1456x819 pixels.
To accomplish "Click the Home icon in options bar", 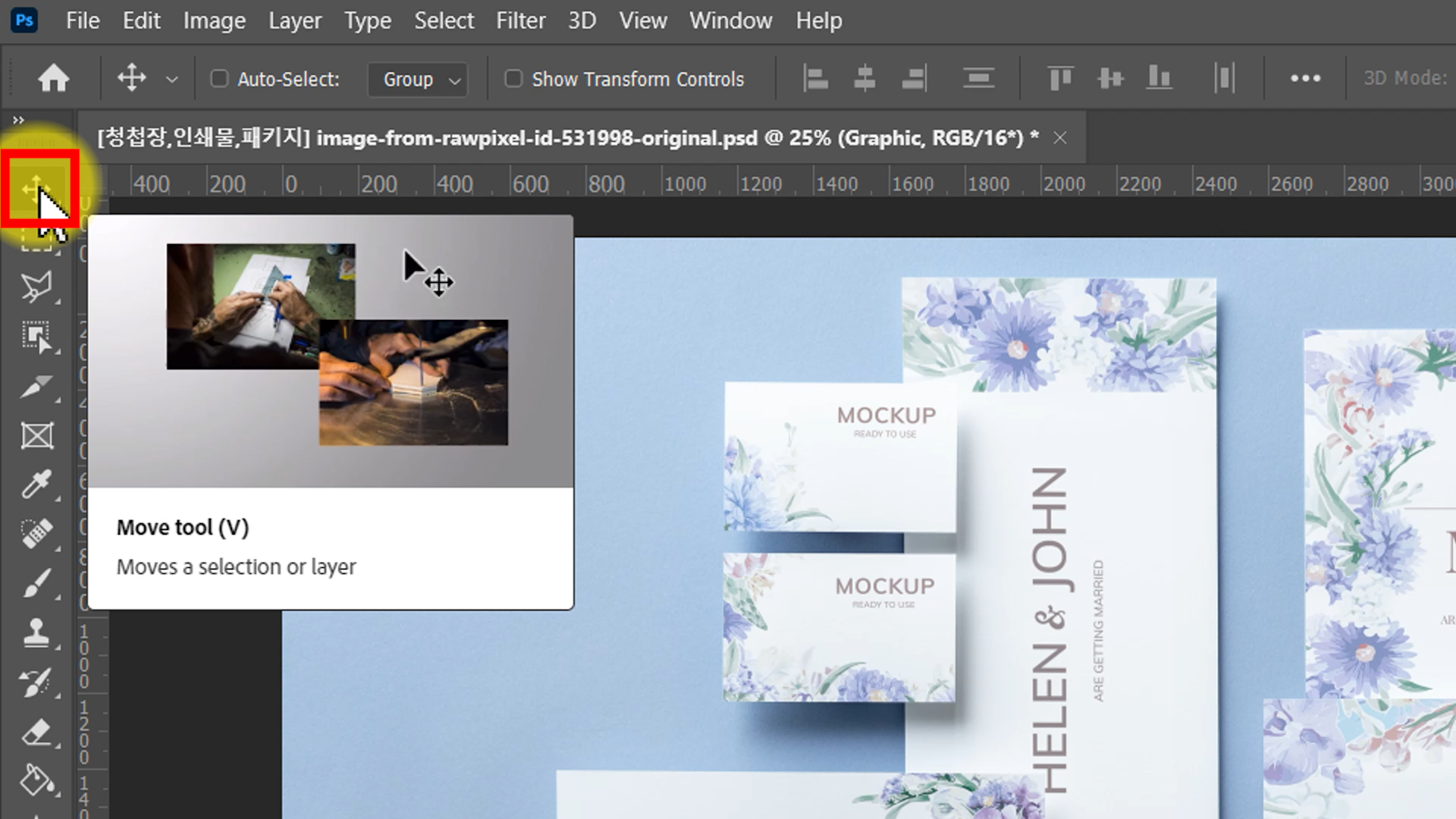I will click(x=54, y=78).
